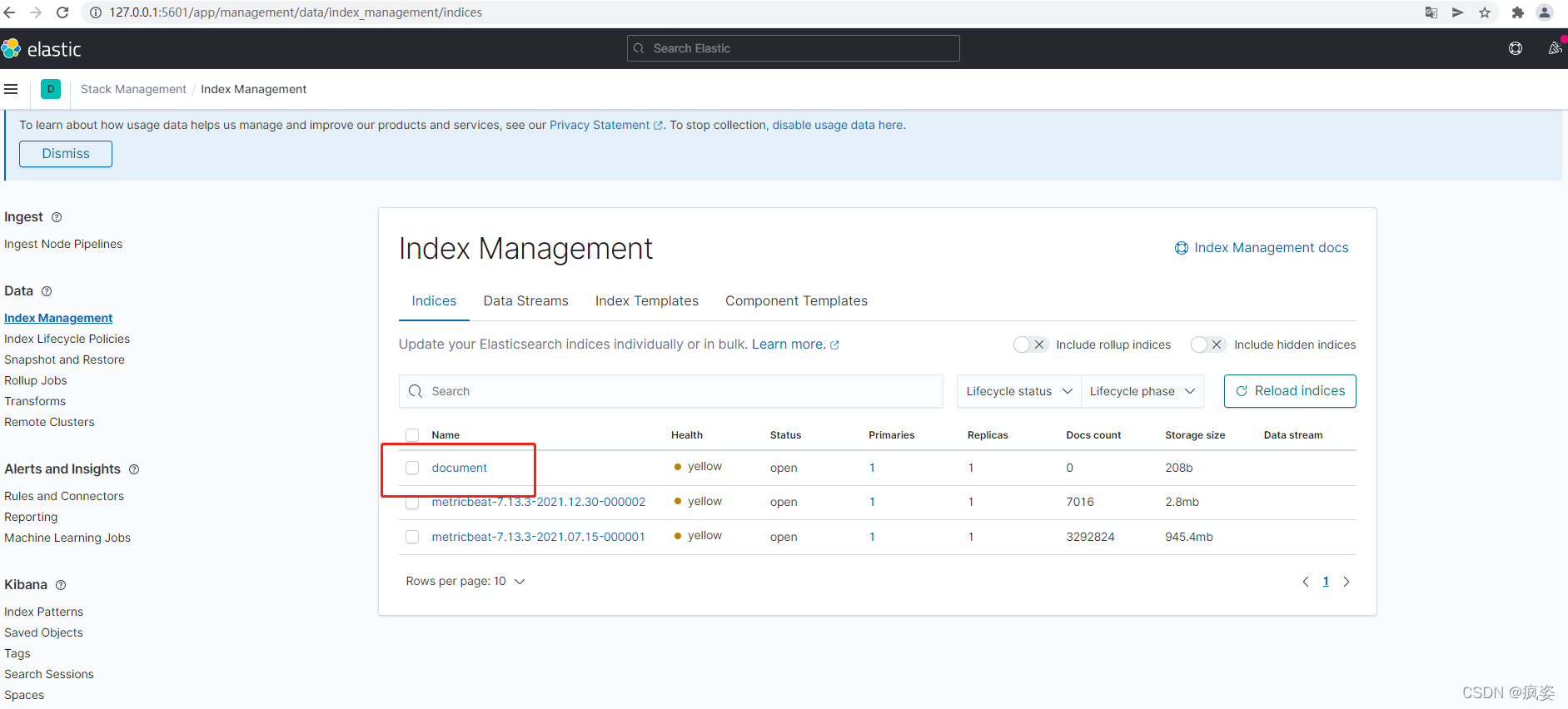Open Saved Objects in sidebar

click(43, 632)
